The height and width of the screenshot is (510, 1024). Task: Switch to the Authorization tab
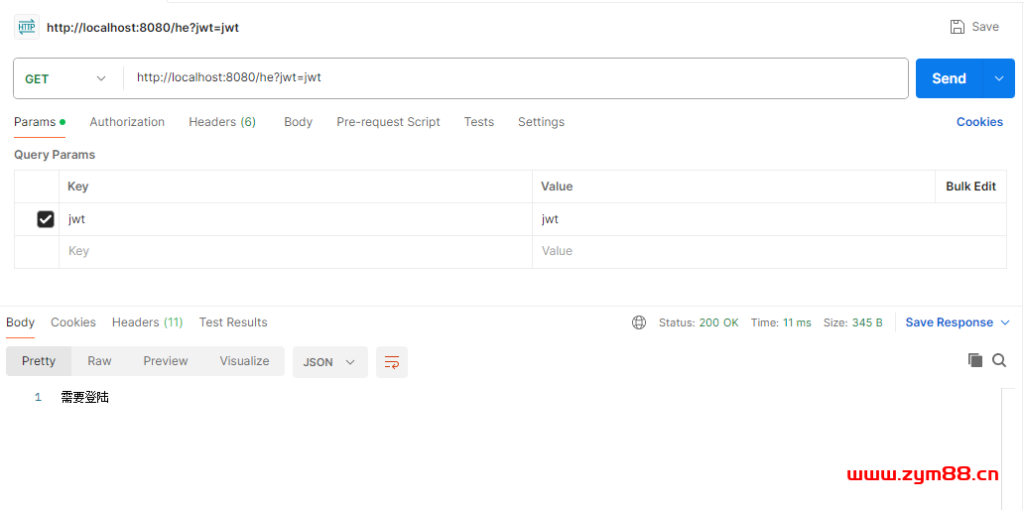point(127,122)
